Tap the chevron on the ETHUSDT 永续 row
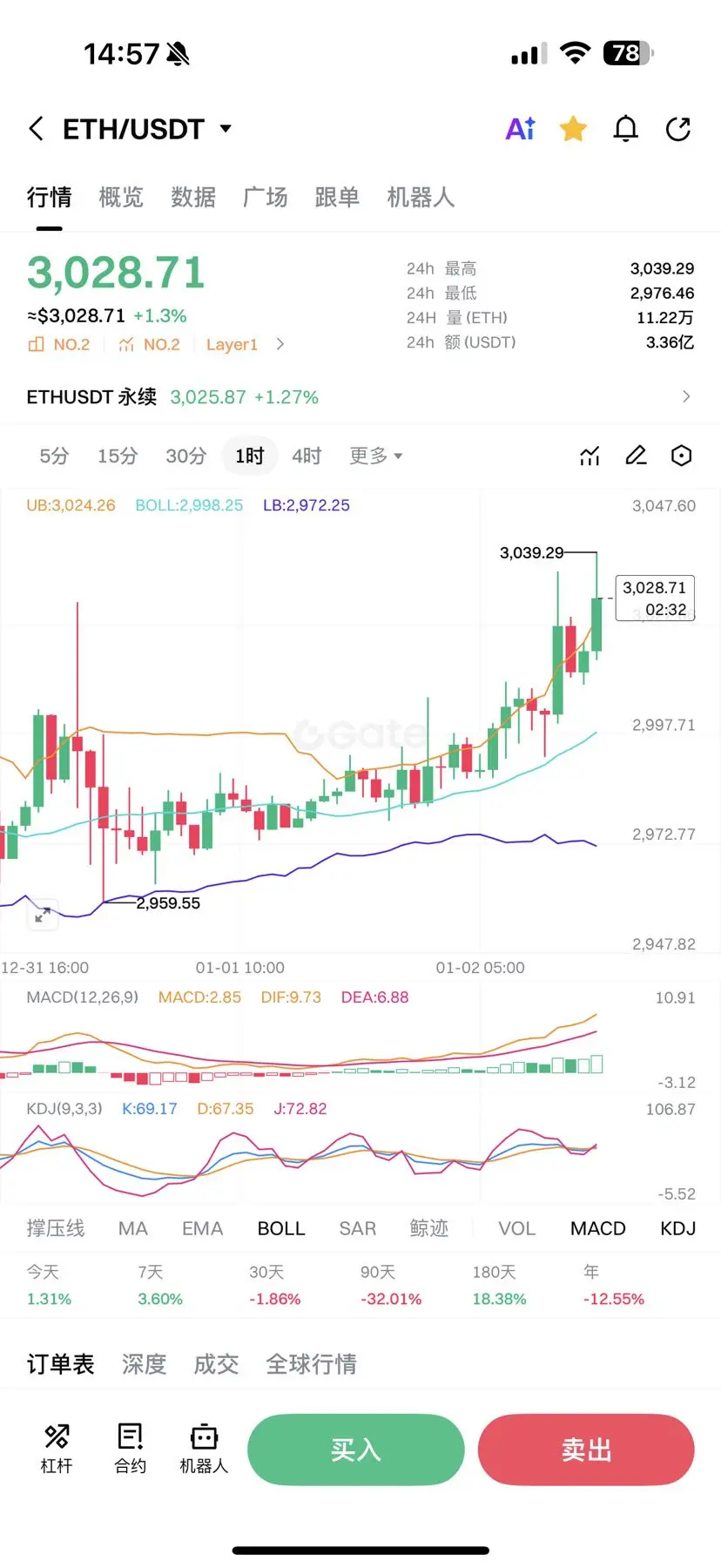Screen dimensions: 721x1568 click(686, 396)
